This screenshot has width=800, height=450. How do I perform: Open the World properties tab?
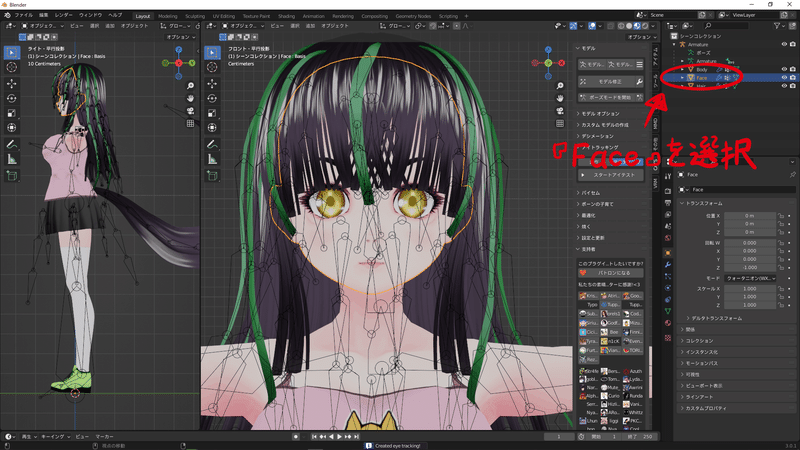(x=668, y=238)
